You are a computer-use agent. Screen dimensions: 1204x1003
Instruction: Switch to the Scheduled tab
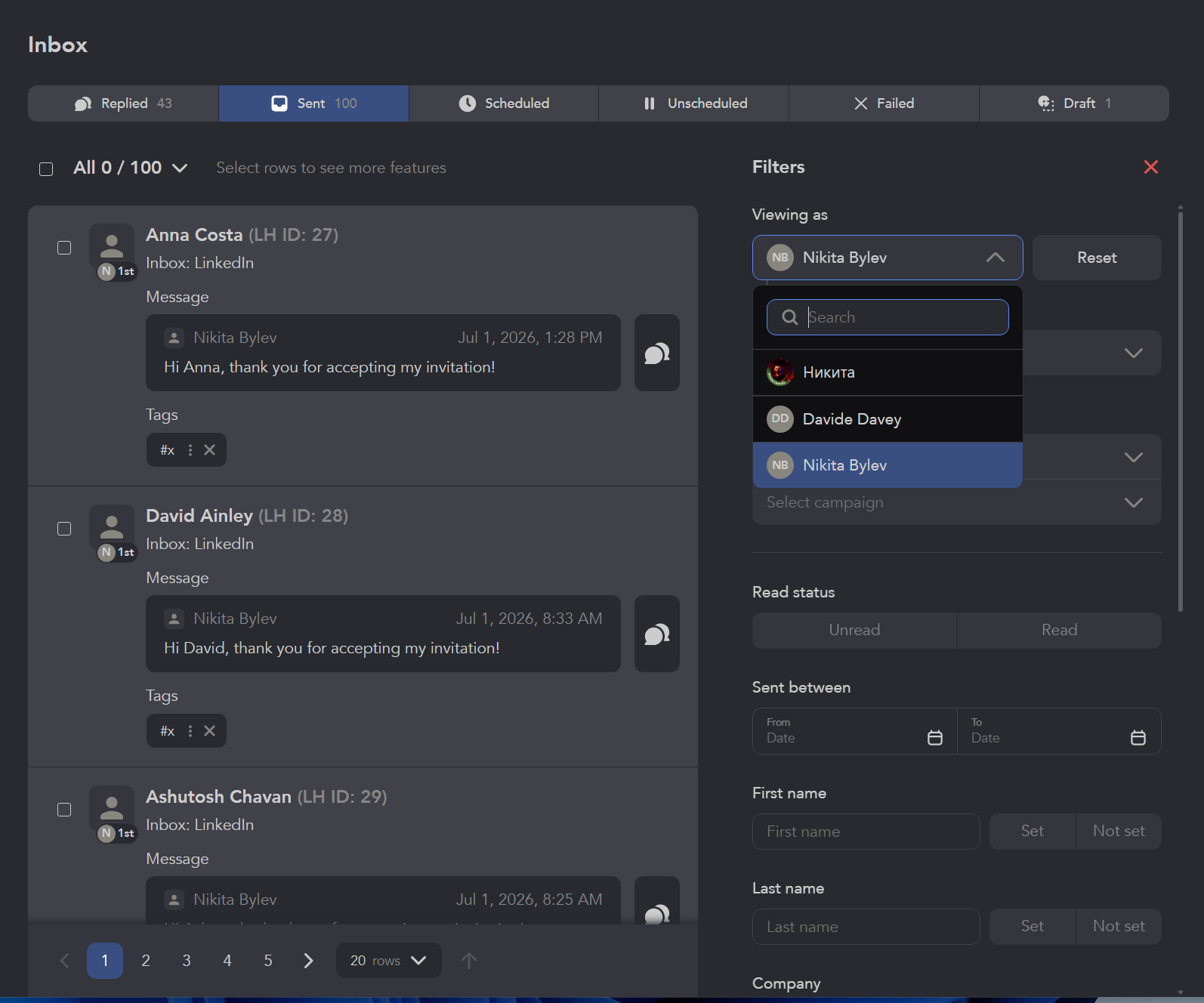pyautogui.click(x=504, y=103)
